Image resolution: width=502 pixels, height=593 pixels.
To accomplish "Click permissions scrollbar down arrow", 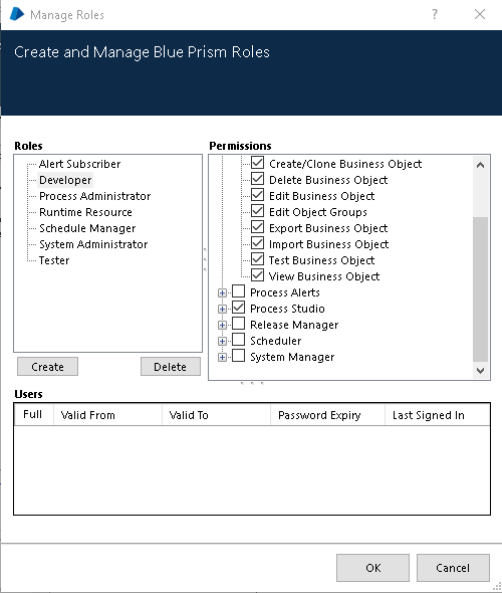I will (x=480, y=371).
